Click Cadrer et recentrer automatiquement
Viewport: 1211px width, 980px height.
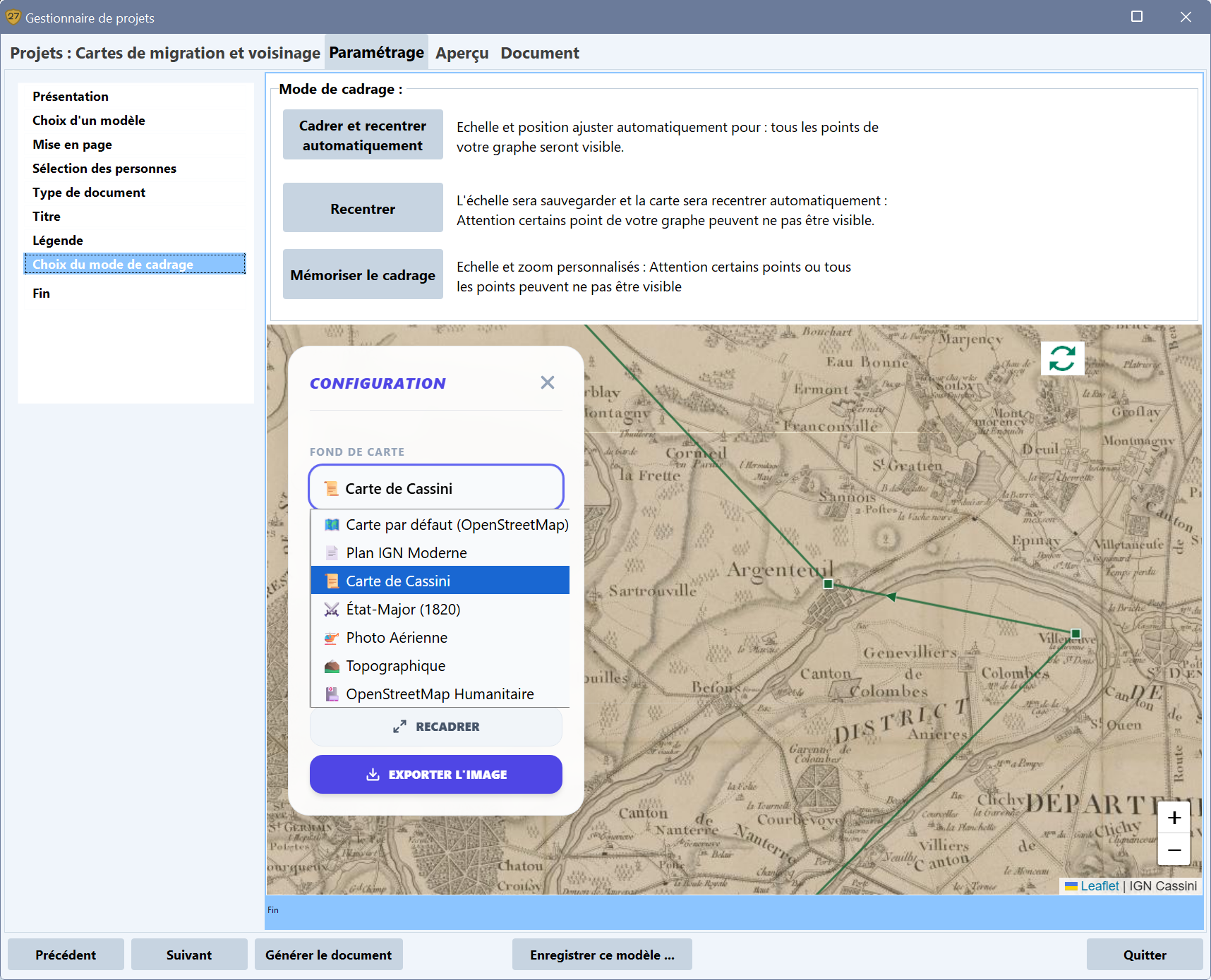363,135
